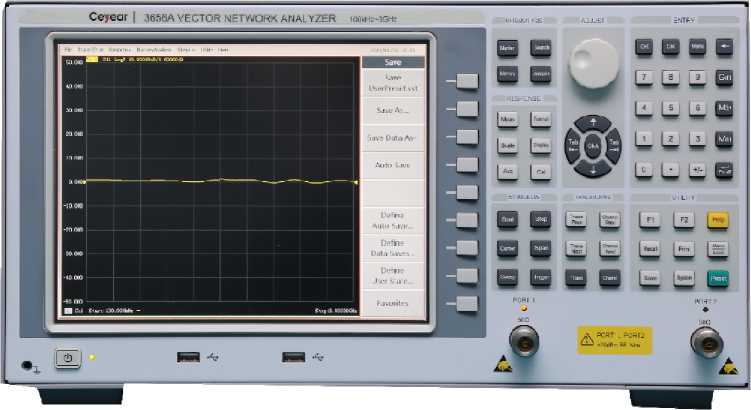Open Define Data Saves... option
This screenshot has height=410, width=751.
click(x=392, y=249)
